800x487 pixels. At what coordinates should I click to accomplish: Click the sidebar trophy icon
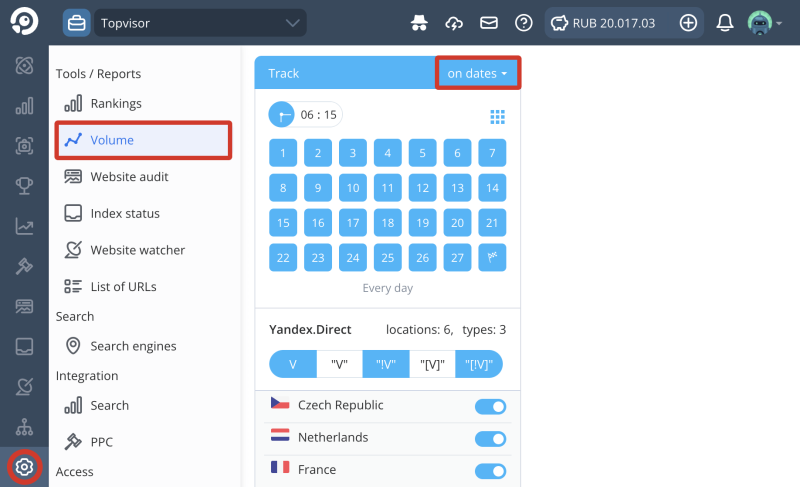tap(24, 186)
